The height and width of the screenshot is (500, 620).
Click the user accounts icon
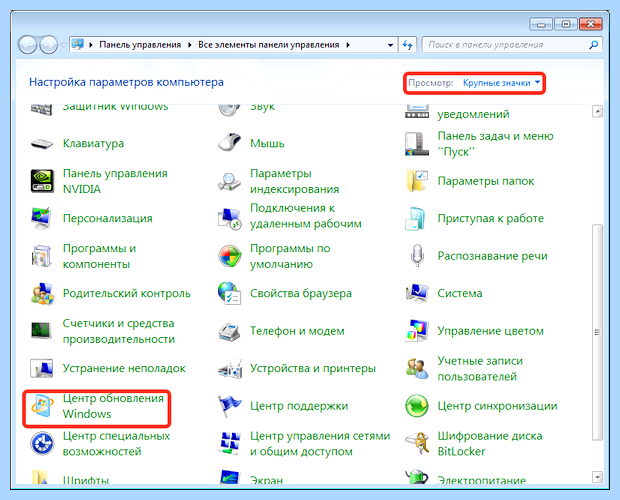tap(417, 368)
